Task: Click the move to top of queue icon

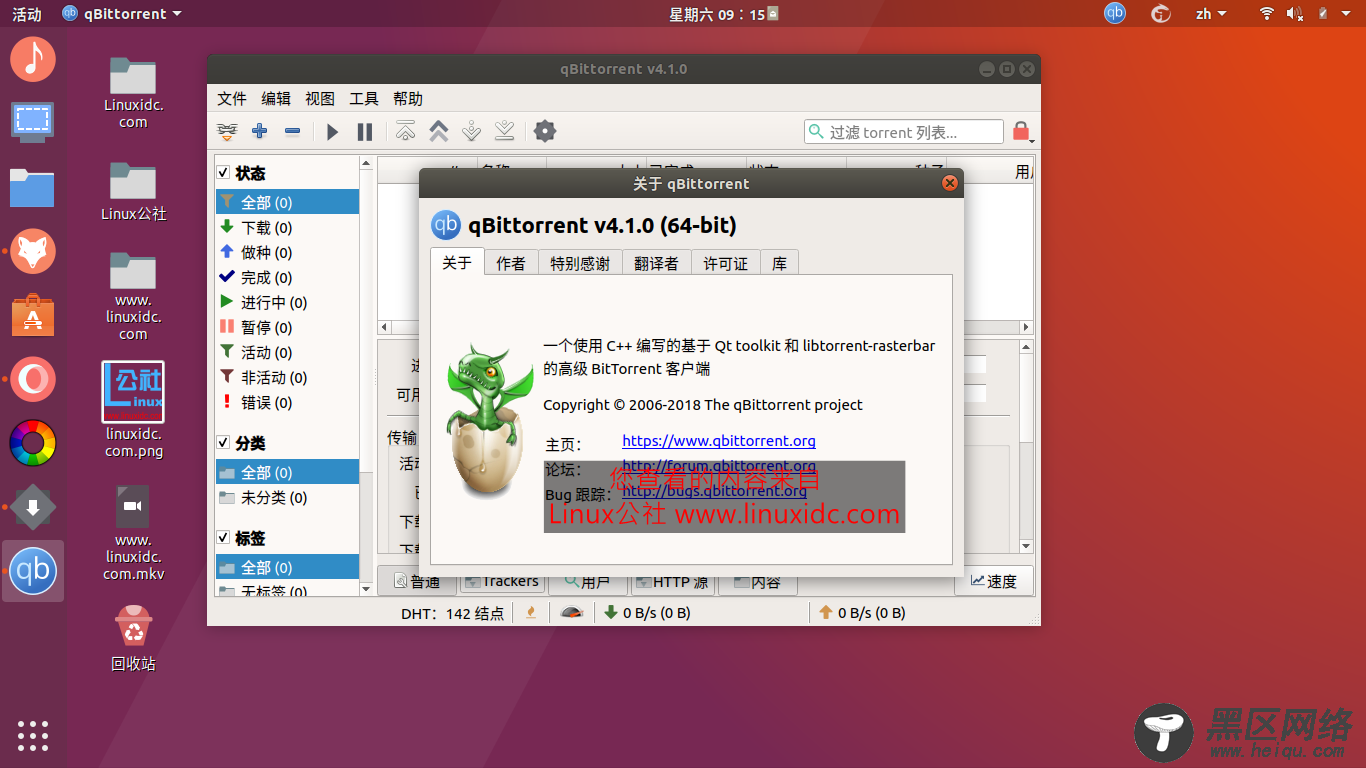Action: (405, 131)
